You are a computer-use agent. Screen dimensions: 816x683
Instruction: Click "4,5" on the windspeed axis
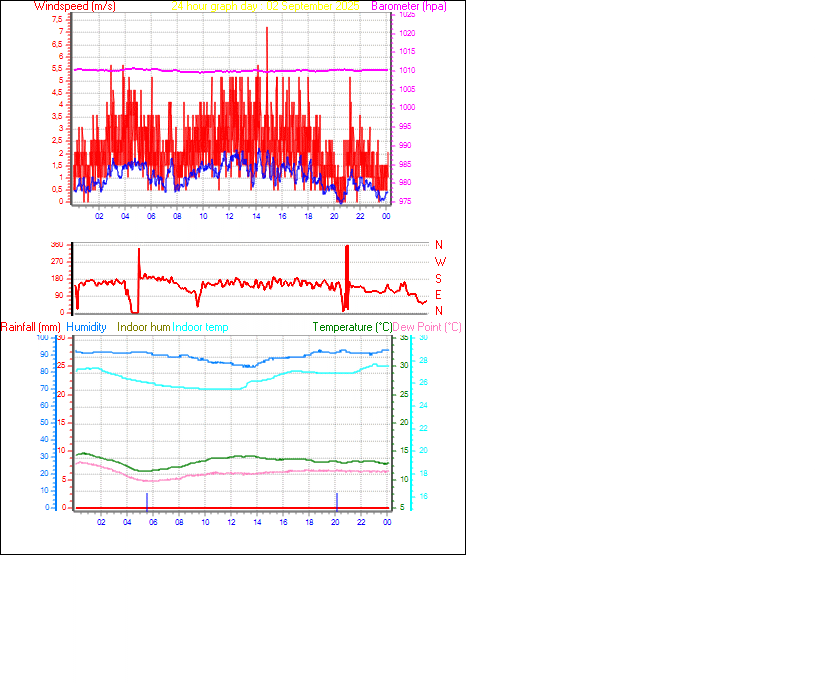pos(57,93)
